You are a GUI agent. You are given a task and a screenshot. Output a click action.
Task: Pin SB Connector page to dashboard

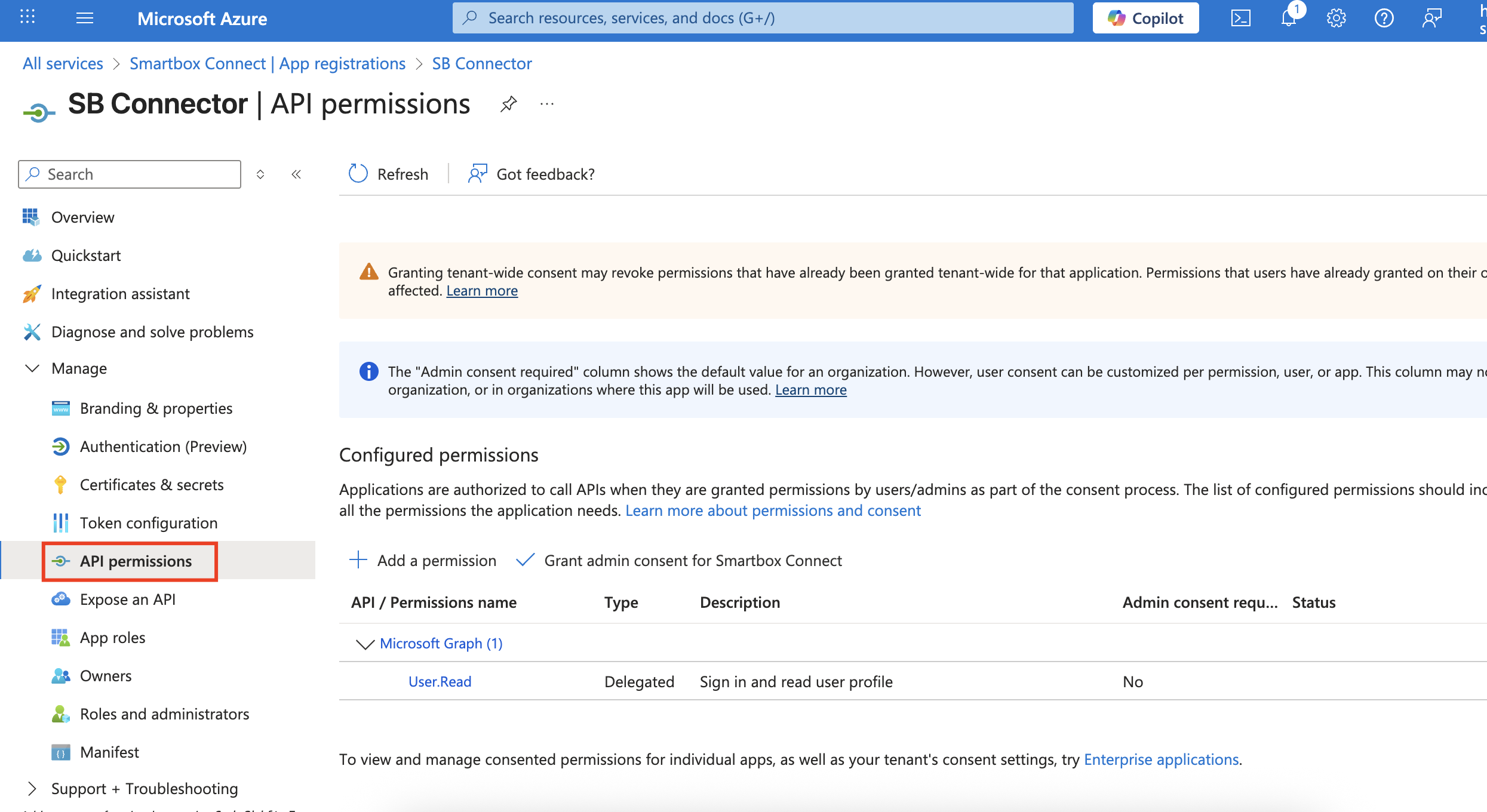(x=508, y=104)
